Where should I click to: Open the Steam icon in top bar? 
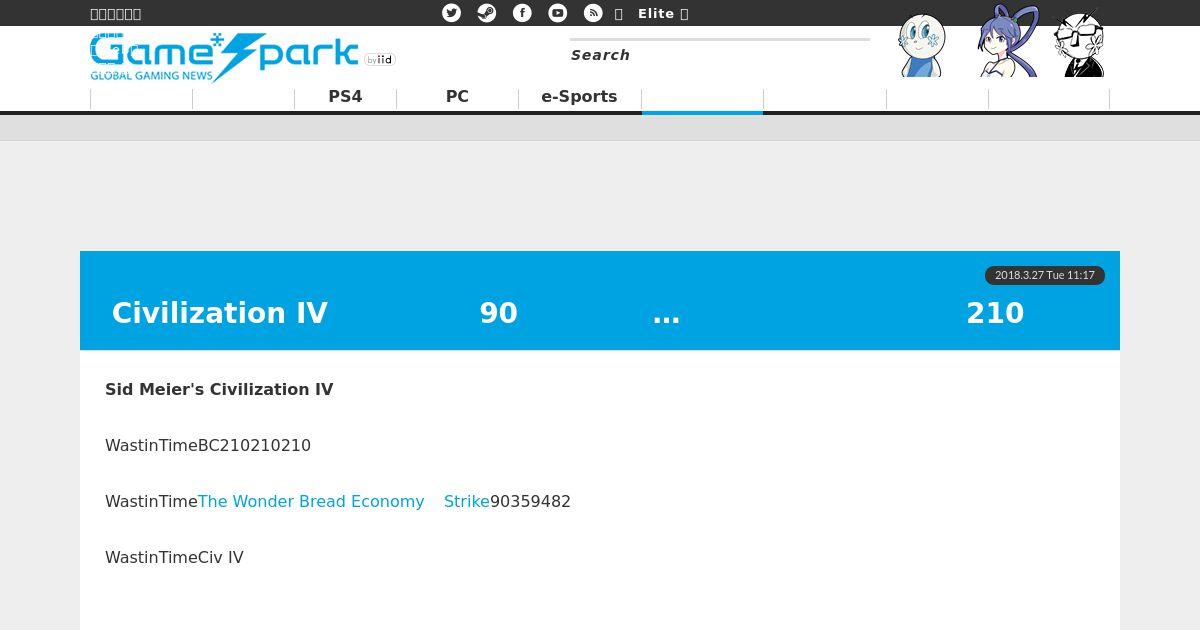tap(487, 13)
